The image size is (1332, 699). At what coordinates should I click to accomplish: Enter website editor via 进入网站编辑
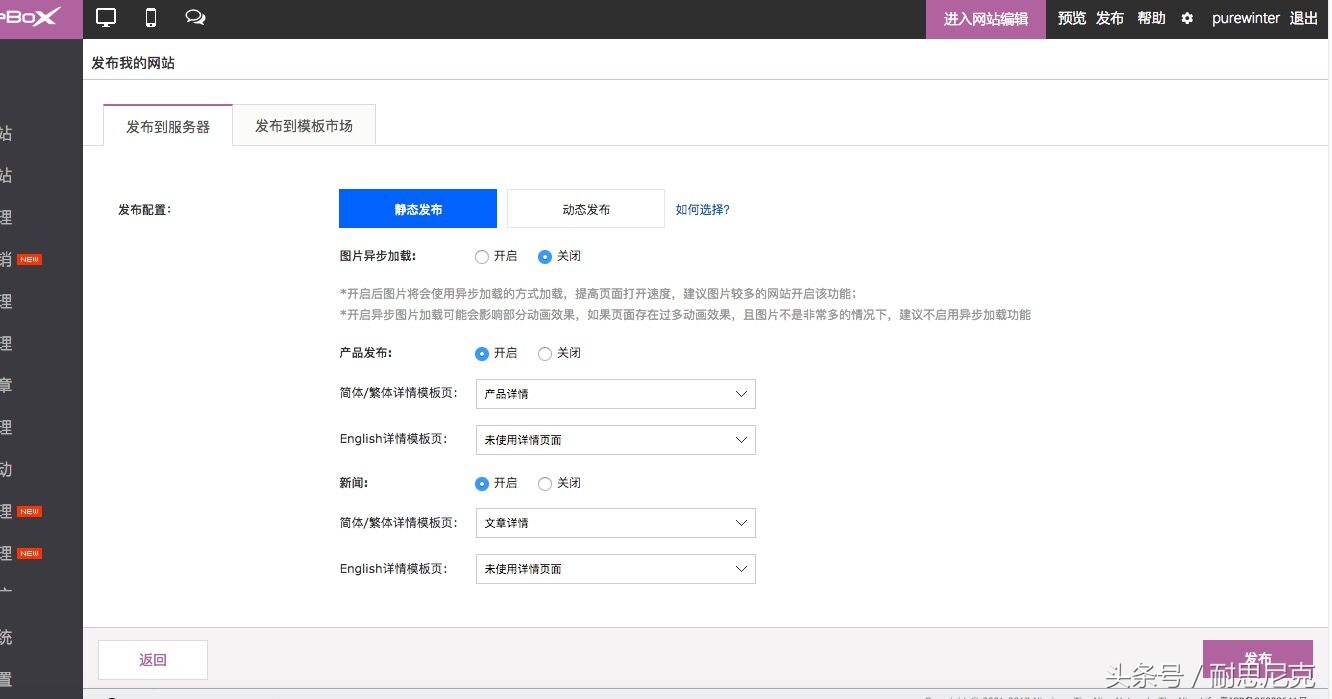pos(985,18)
